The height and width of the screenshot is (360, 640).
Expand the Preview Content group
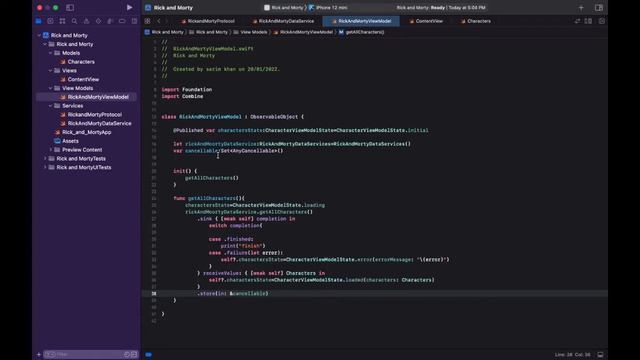click(x=51, y=150)
